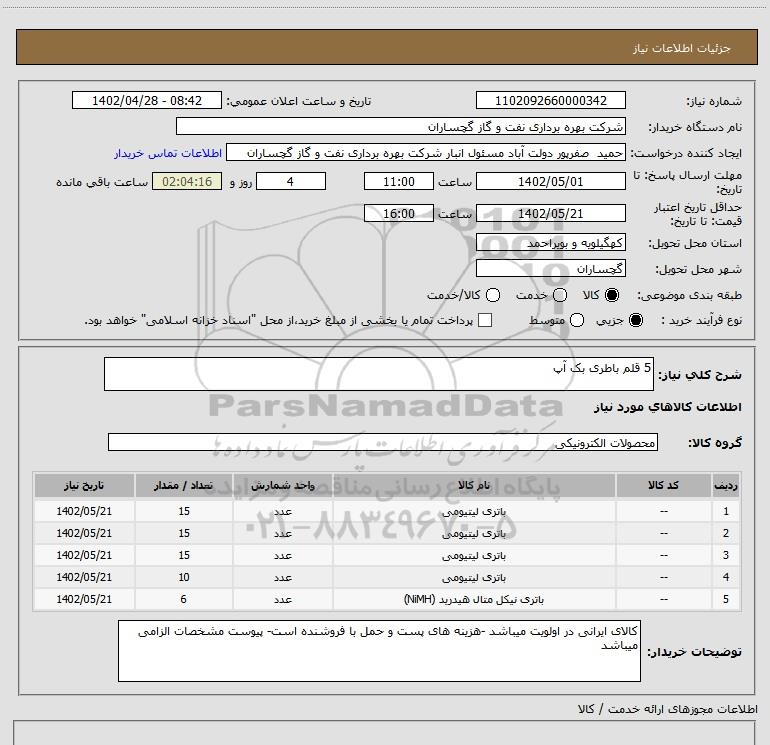Select the کالا radio button

pos(612,295)
